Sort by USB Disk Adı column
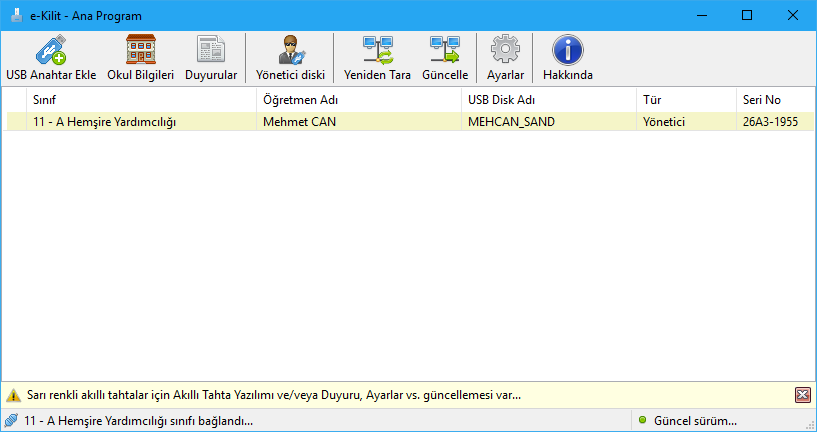 click(549, 100)
